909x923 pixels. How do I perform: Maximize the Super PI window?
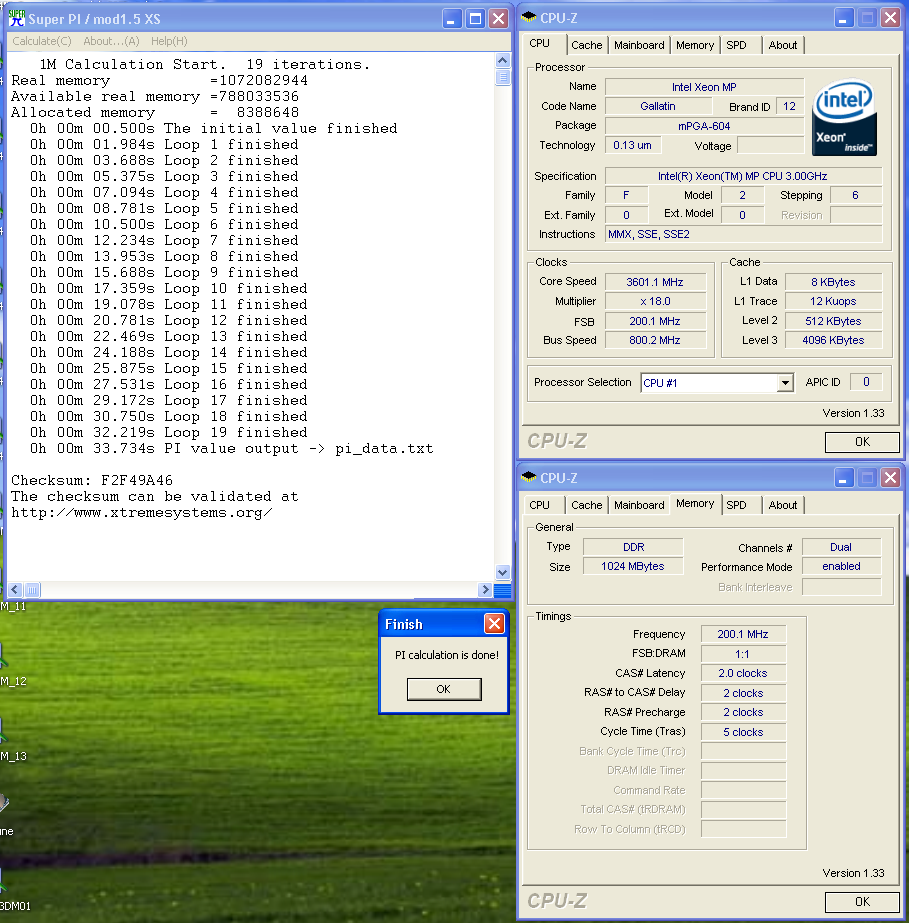[475, 19]
